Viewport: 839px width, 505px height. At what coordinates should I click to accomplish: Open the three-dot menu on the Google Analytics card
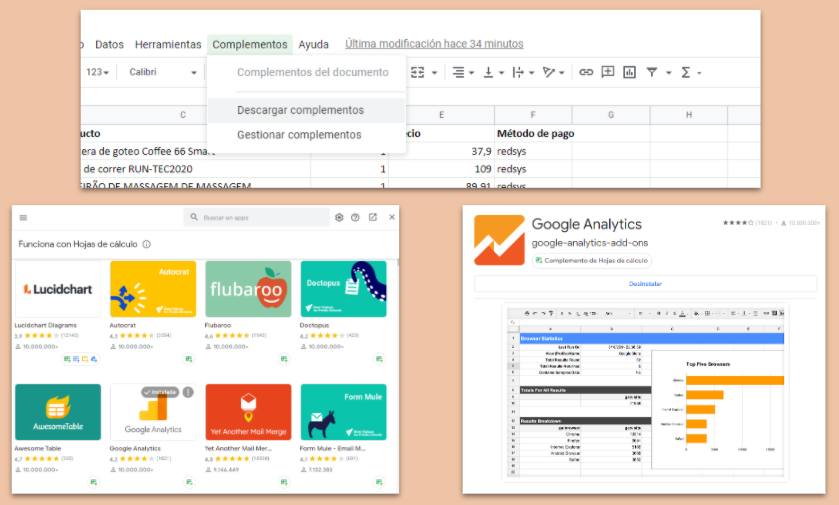pos(188,392)
